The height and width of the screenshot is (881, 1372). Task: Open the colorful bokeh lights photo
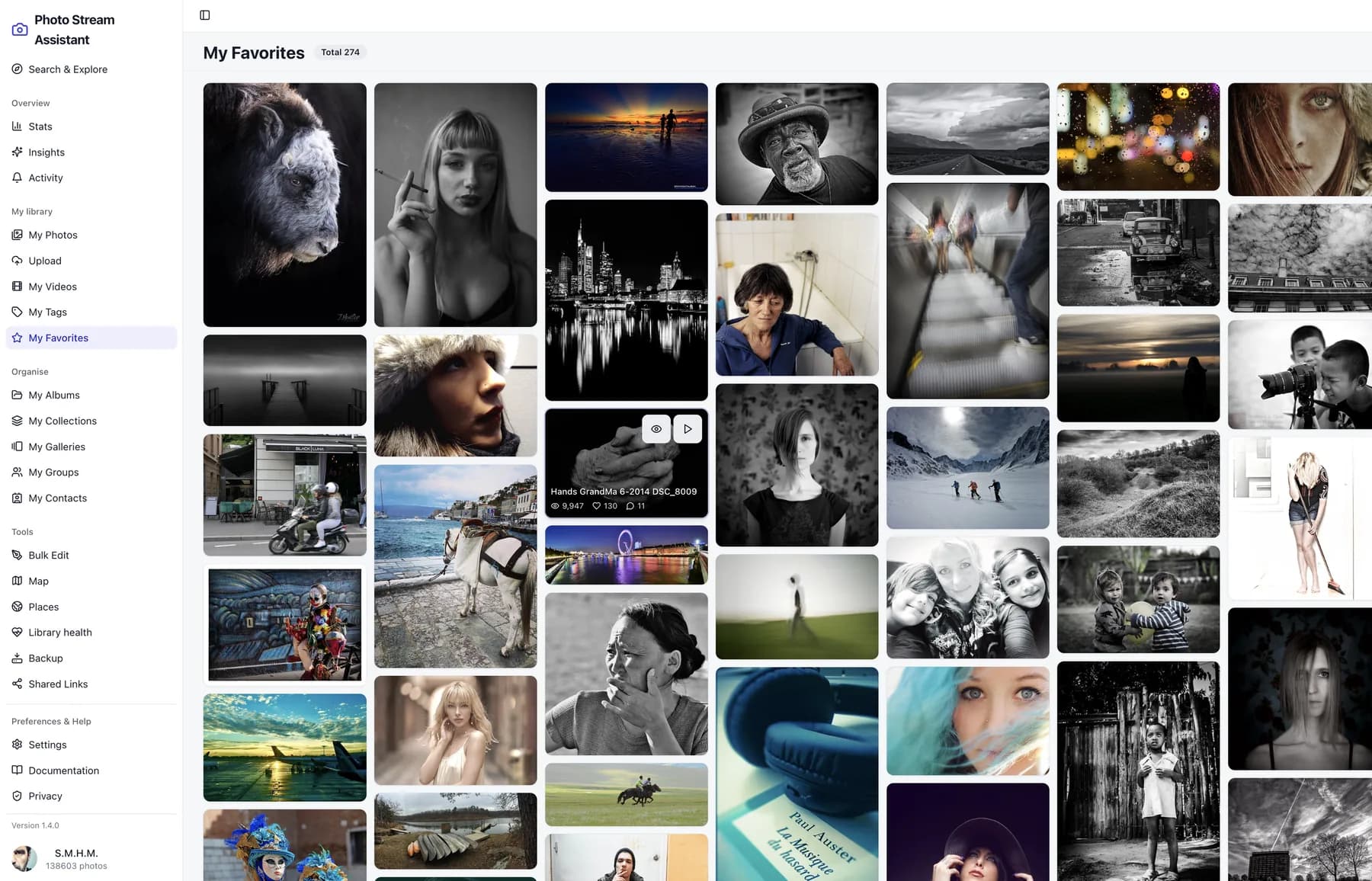[x=1139, y=137]
